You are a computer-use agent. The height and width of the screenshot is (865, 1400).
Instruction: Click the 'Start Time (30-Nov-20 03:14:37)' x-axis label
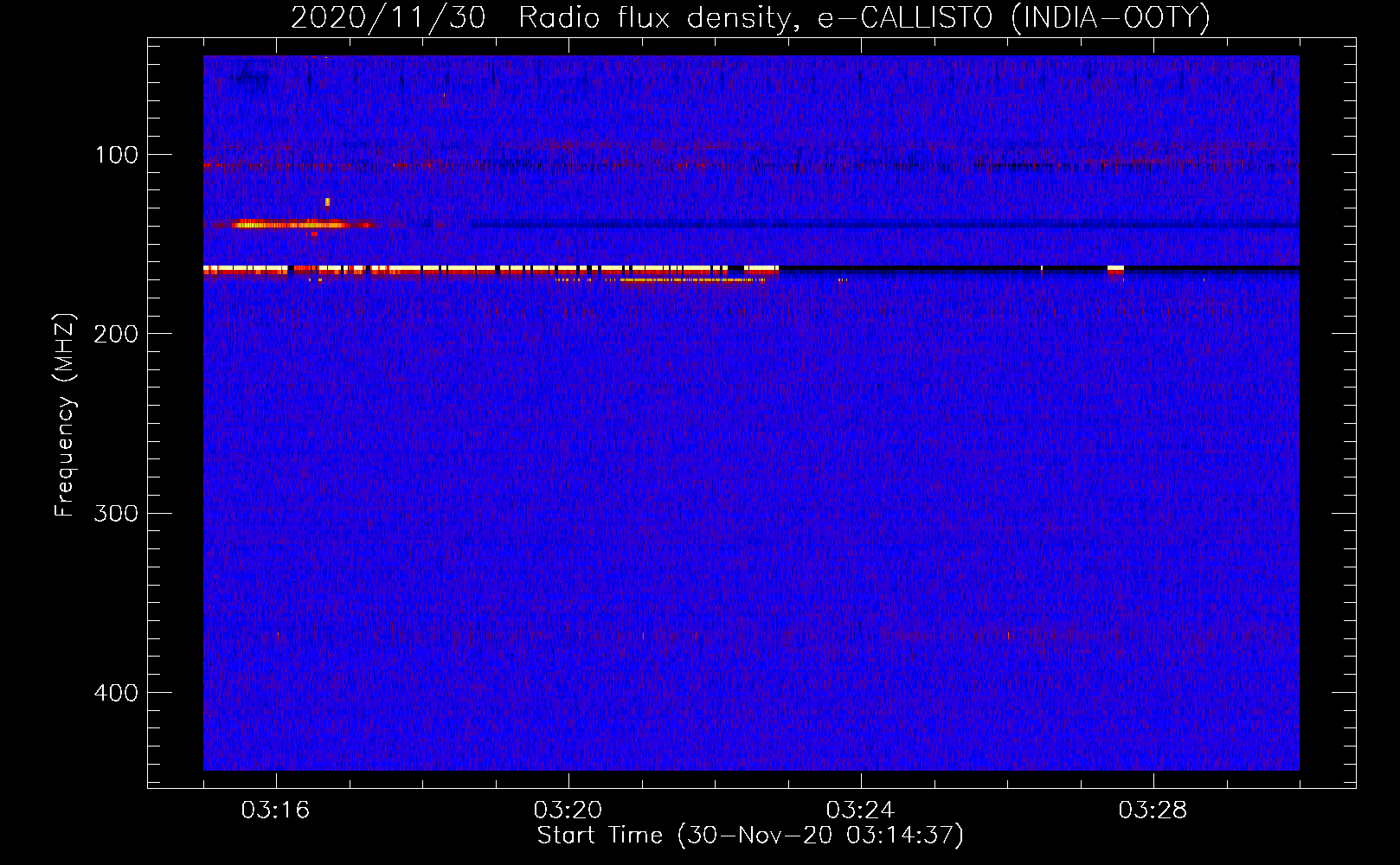tap(750, 836)
